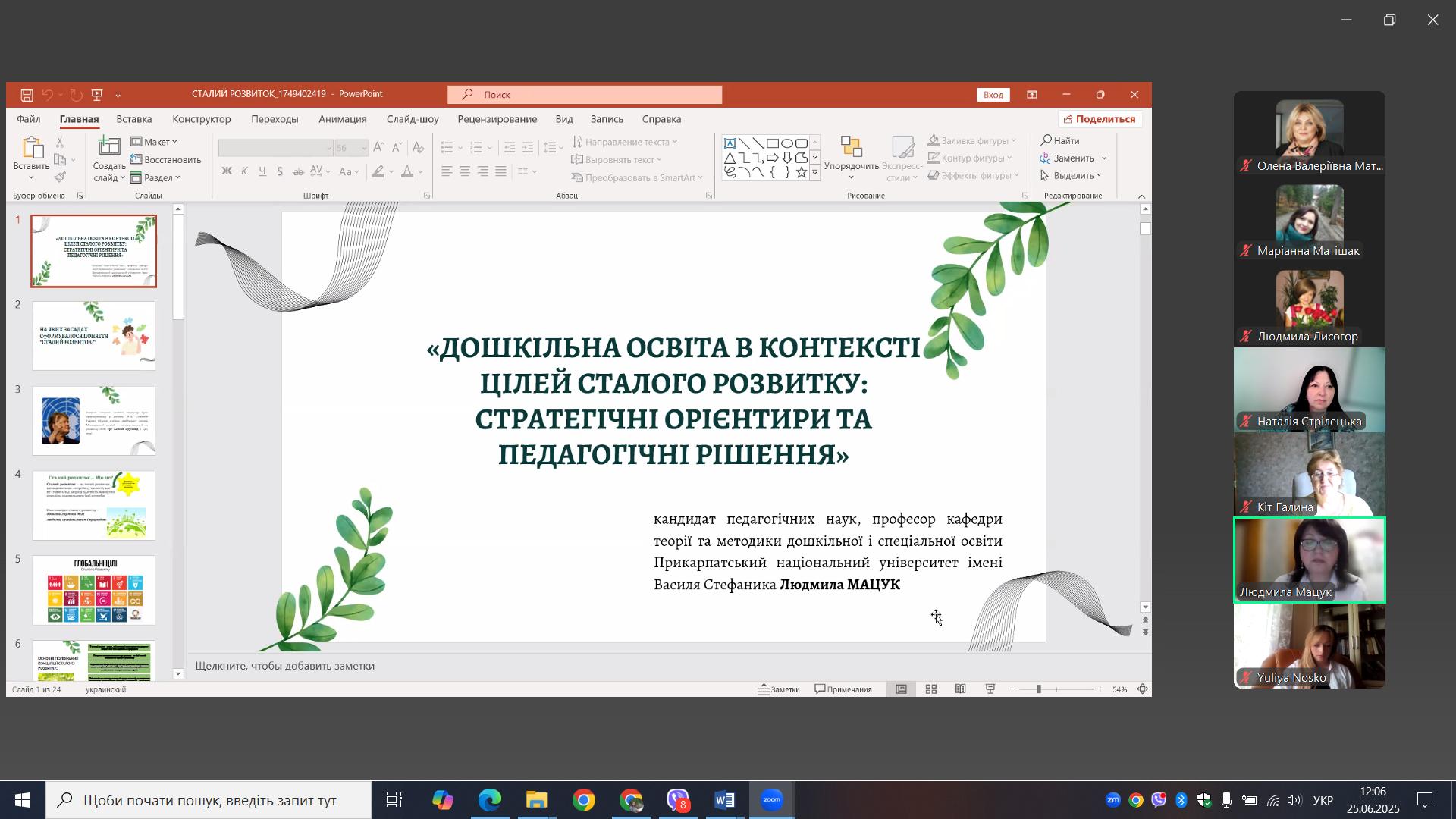This screenshot has height=819, width=1456.
Task: Open the Insert (Вставка) ribbon tab
Action: (134, 119)
